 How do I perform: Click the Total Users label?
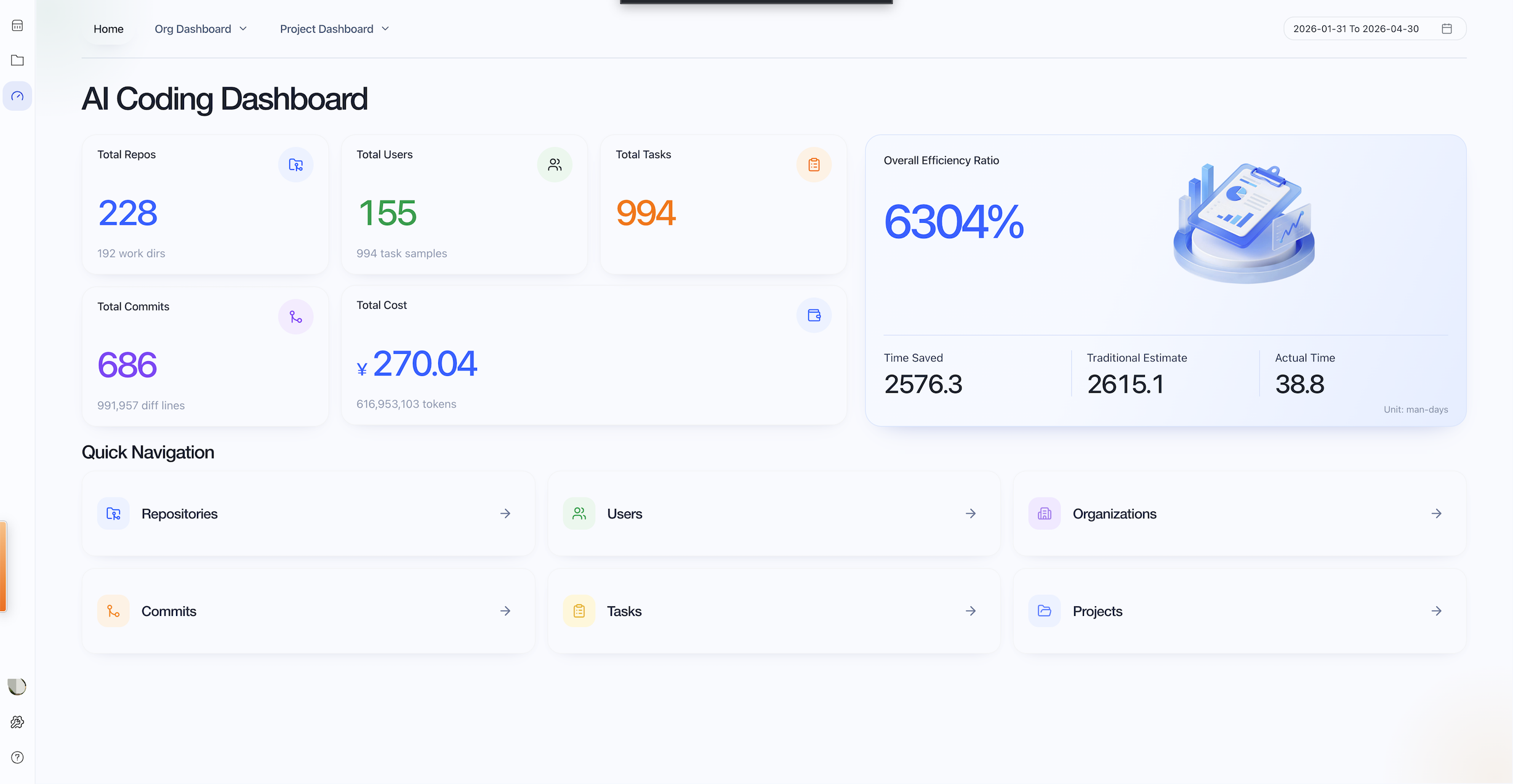pos(385,154)
